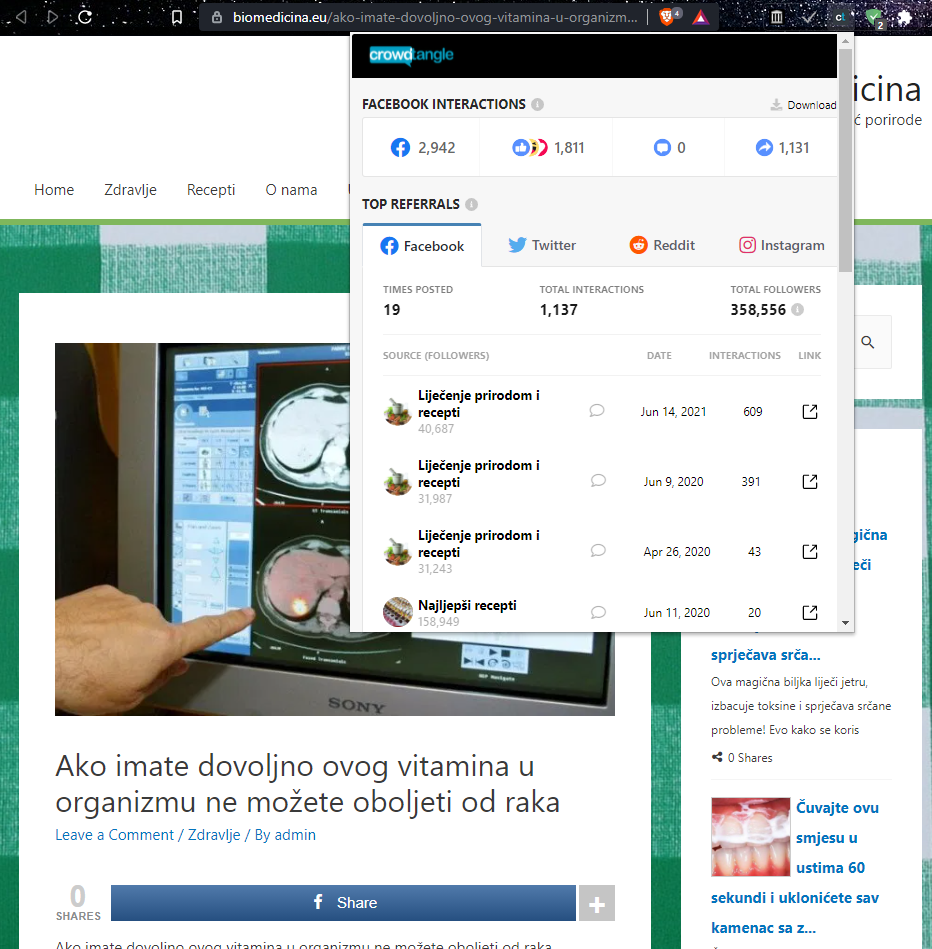The width and height of the screenshot is (932, 949).
Task: Click the popup scrollbar down arrow
Action: point(845,623)
